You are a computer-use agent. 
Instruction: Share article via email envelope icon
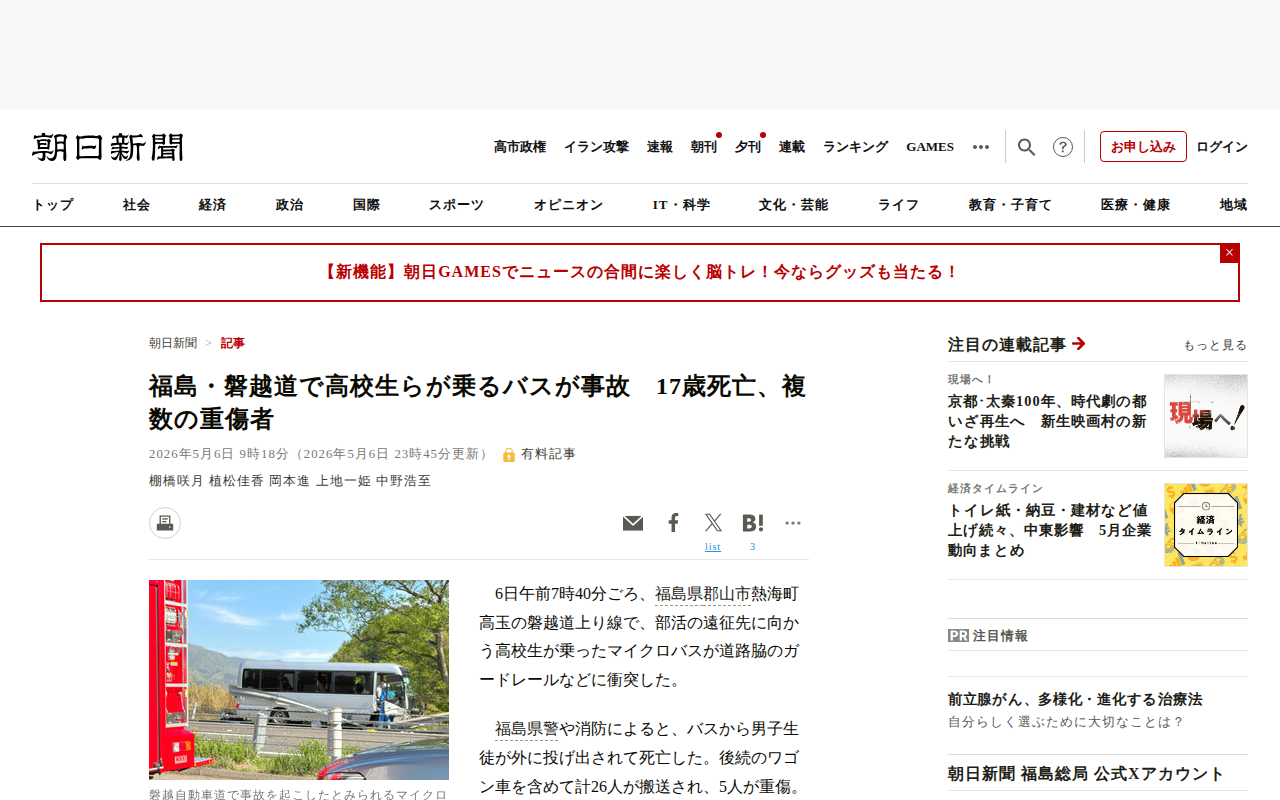pyautogui.click(x=633, y=523)
